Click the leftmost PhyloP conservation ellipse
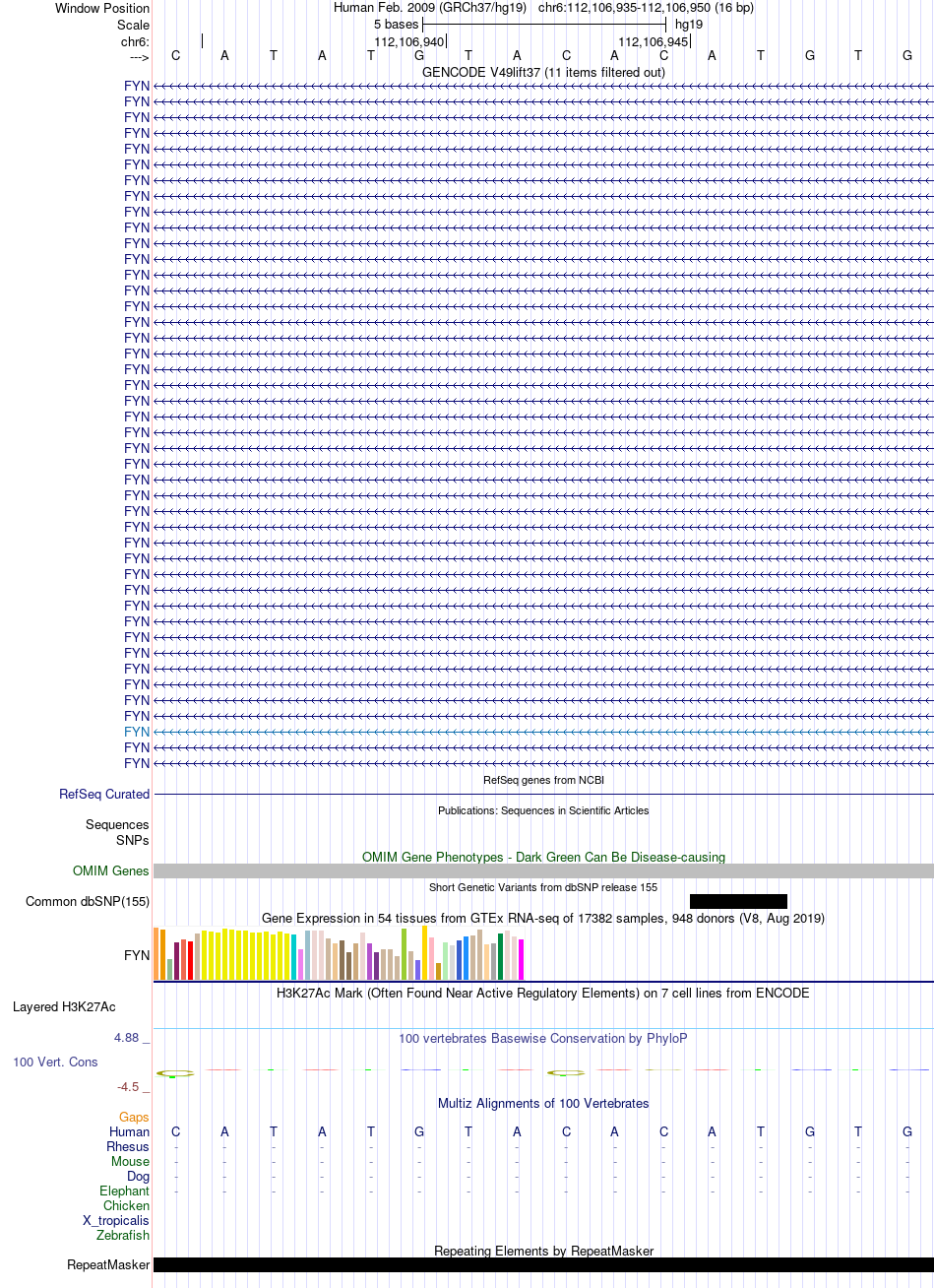This screenshot has height=1288, width=935. click(x=174, y=1072)
